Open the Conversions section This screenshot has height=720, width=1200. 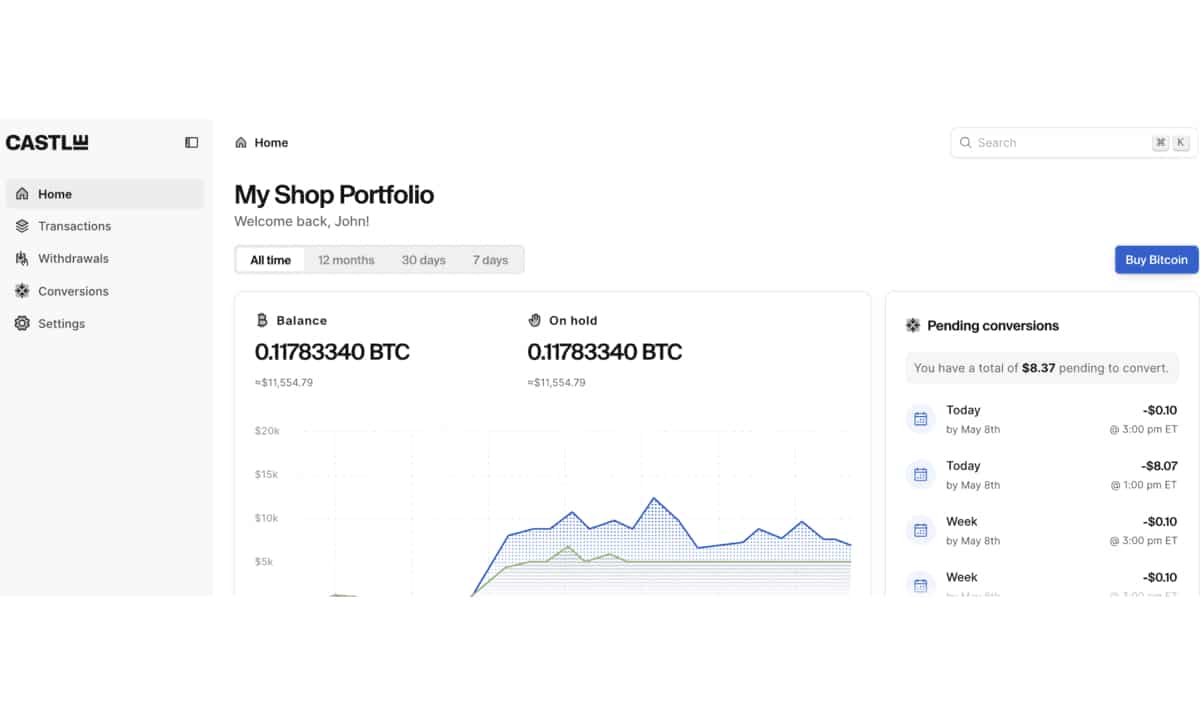(73, 291)
